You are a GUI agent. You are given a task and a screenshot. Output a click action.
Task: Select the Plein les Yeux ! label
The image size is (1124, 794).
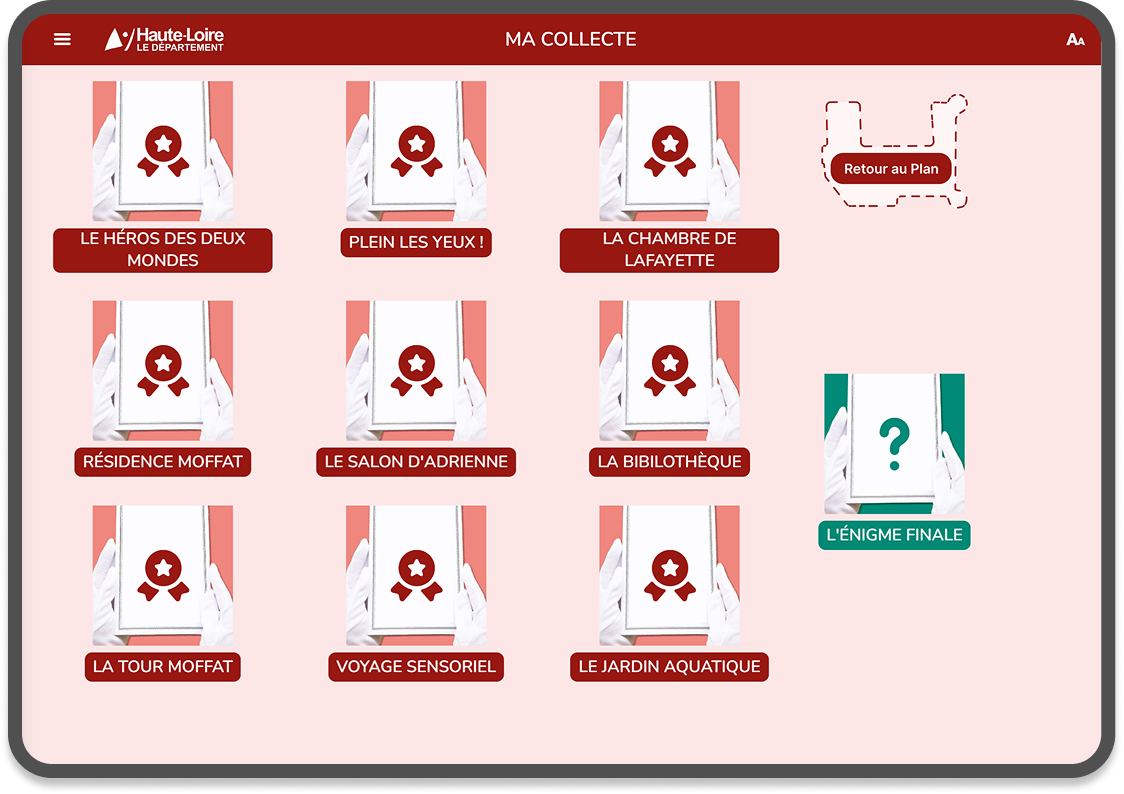pyautogui.click(x=416, y=242)
